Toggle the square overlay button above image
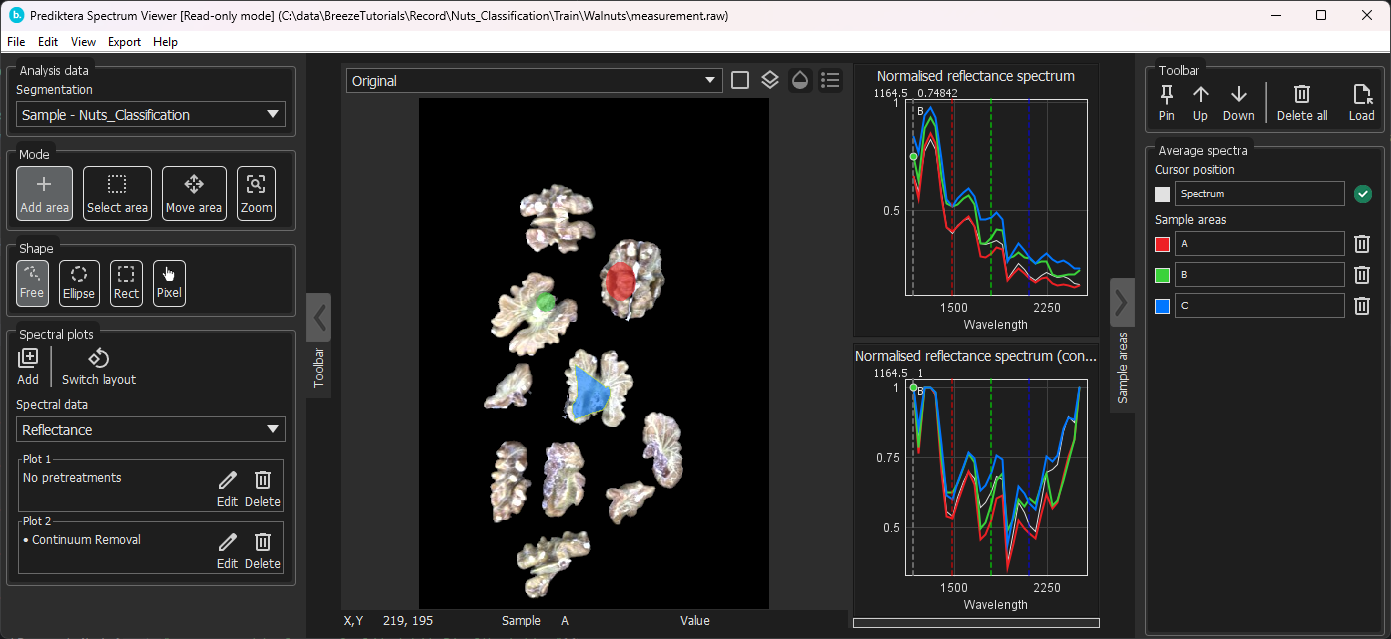Viewport: 1391px width, 639px height. [x=740, y=81]
